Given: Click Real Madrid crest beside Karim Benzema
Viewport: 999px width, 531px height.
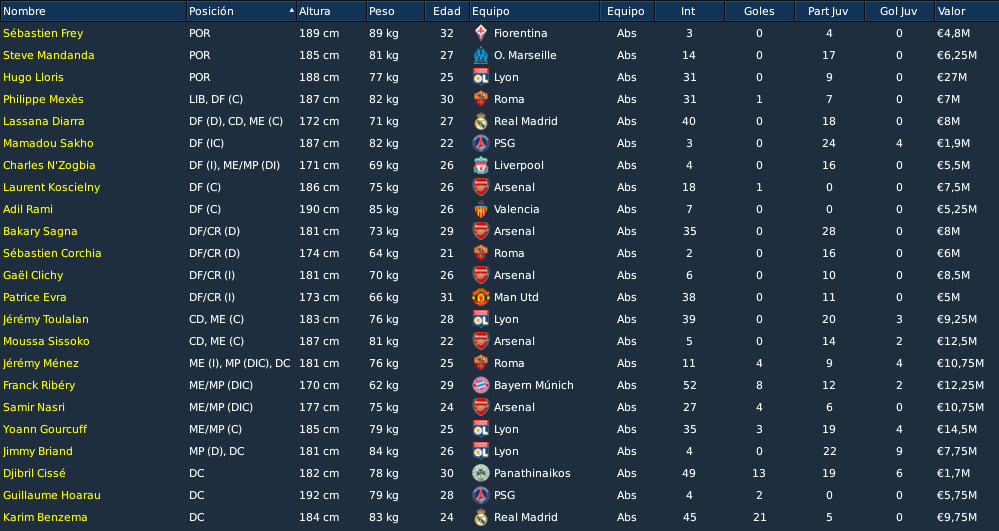Looking at the screenshot, I should click(481, 518).
